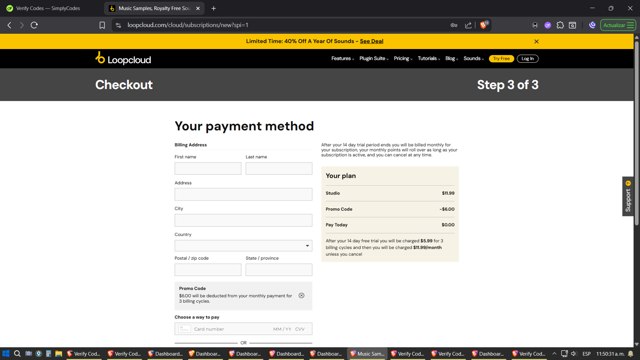Expand the Sounds menu
Image resolution: width=640 pixels, height=360 pixels.
click(473, 59)
